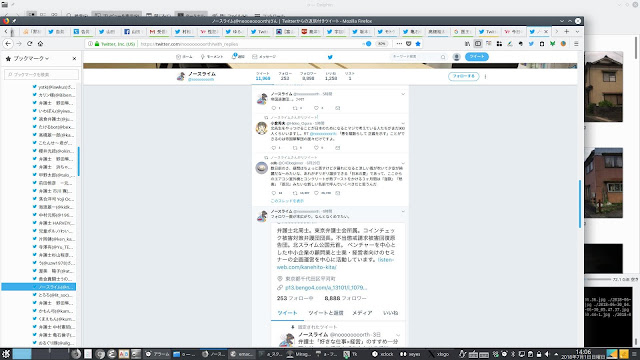Open the KDE application launcher
The height and width of the screenshot is (360, 640).
[x=6, y=354]
